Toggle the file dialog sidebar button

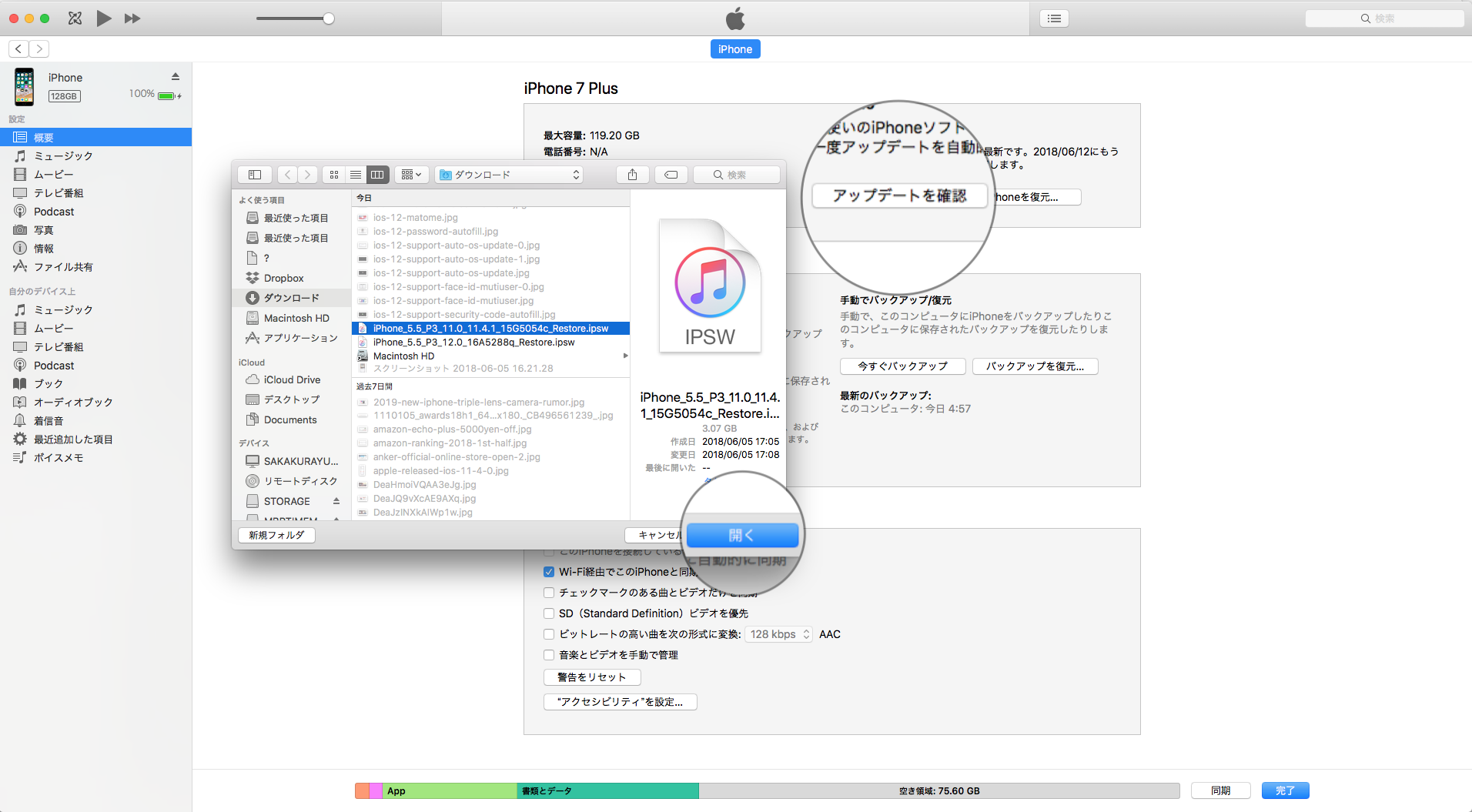click(255, 175)
